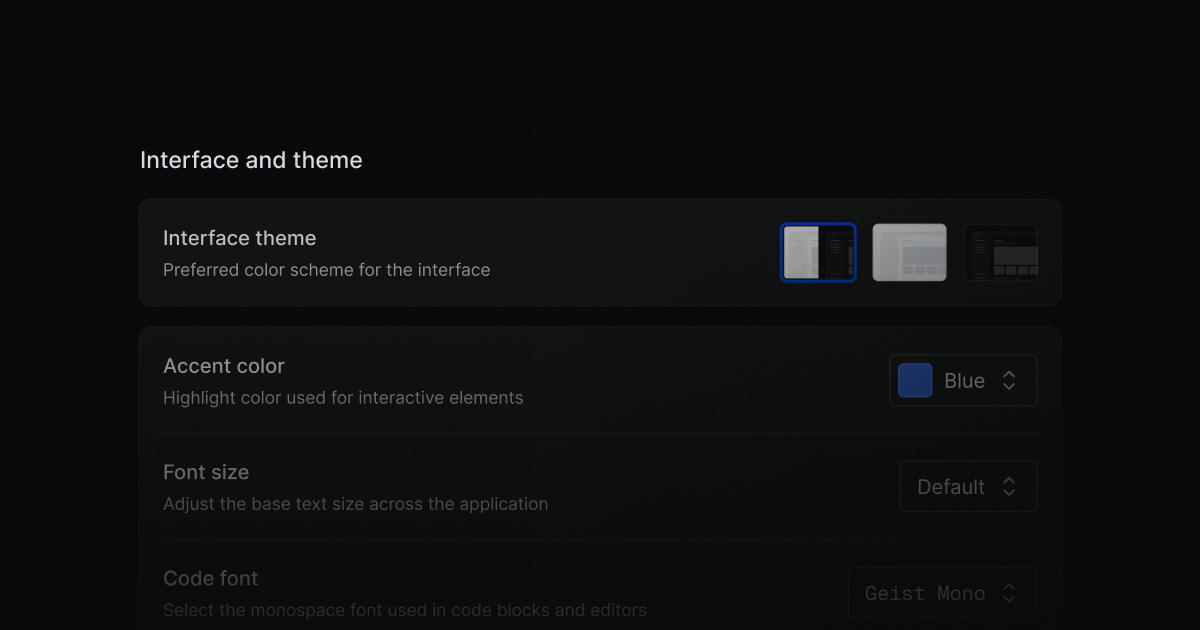Click the Select the monospace font description
Screen dimensions: 1200x630
click(404, 610)
